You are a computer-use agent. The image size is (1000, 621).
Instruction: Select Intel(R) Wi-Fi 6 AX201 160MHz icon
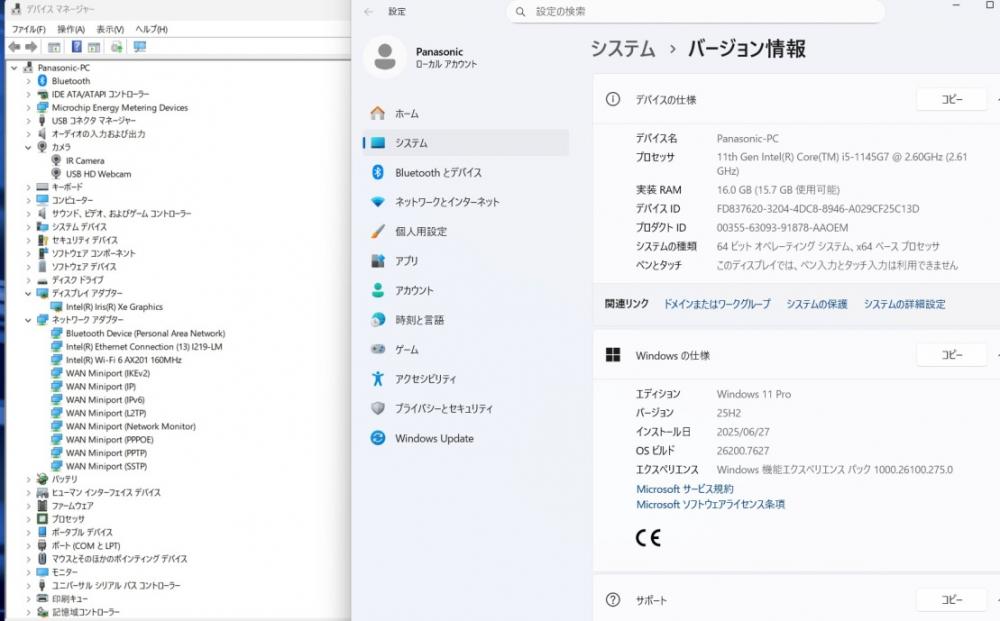coord(56,360)
